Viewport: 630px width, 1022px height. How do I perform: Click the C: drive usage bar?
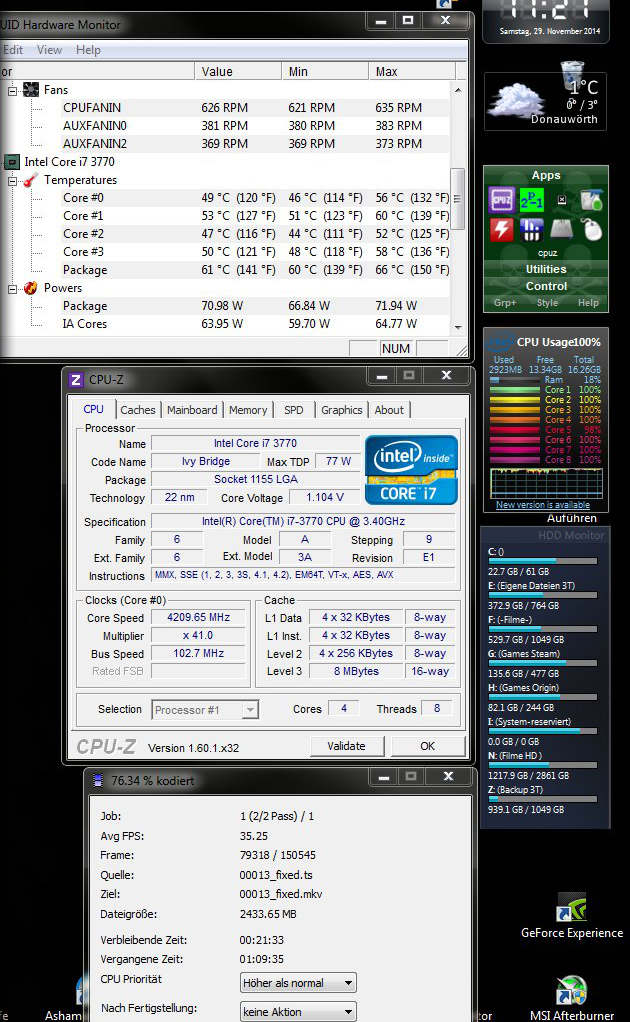pos(542,560)
